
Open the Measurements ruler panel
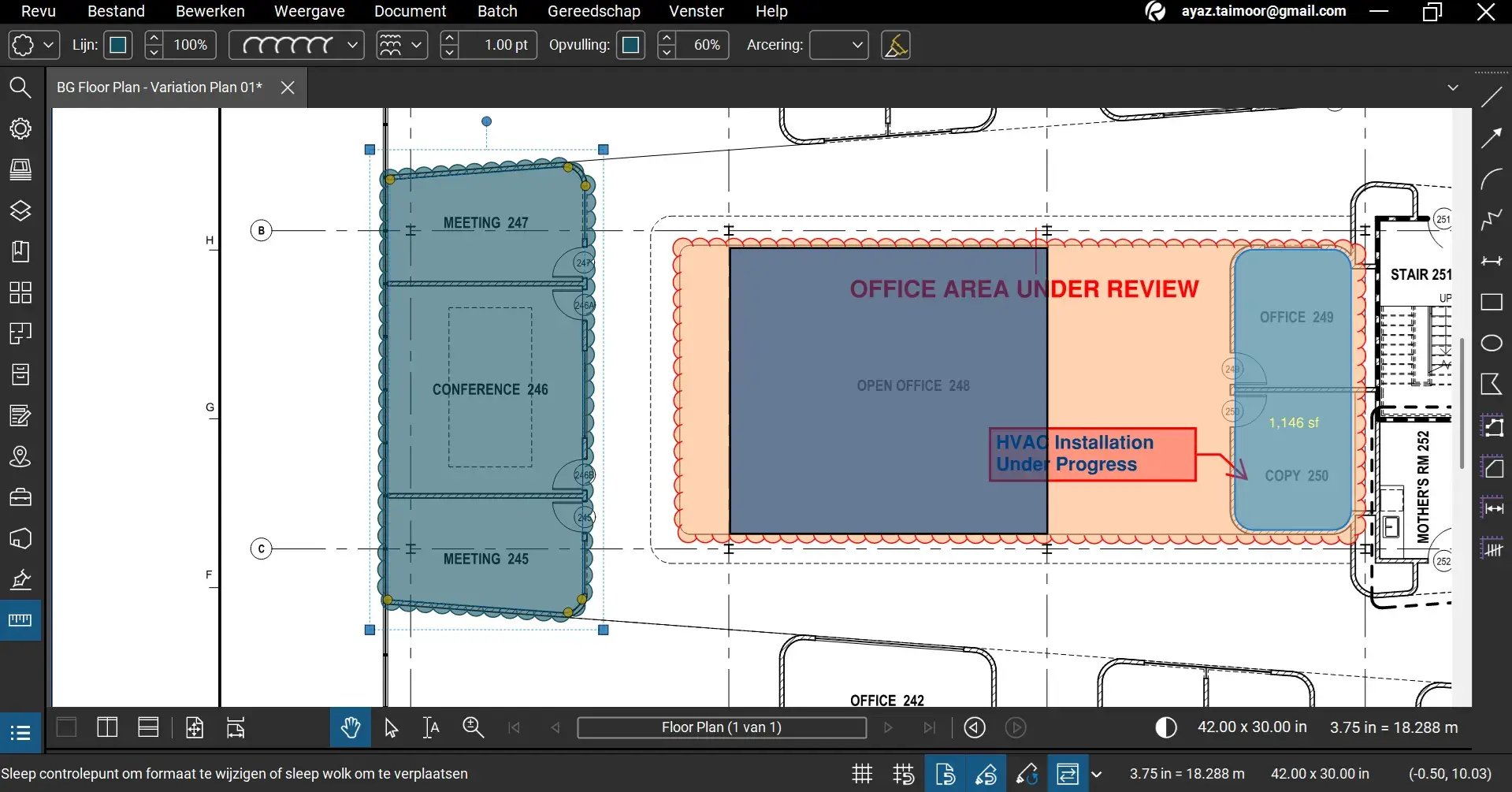point(20,620)
